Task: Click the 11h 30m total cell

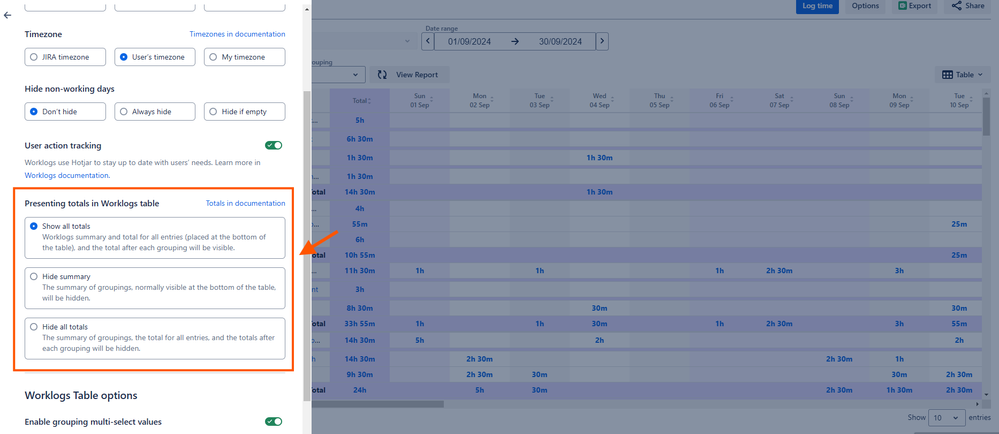Action: [x=360, y=270]
